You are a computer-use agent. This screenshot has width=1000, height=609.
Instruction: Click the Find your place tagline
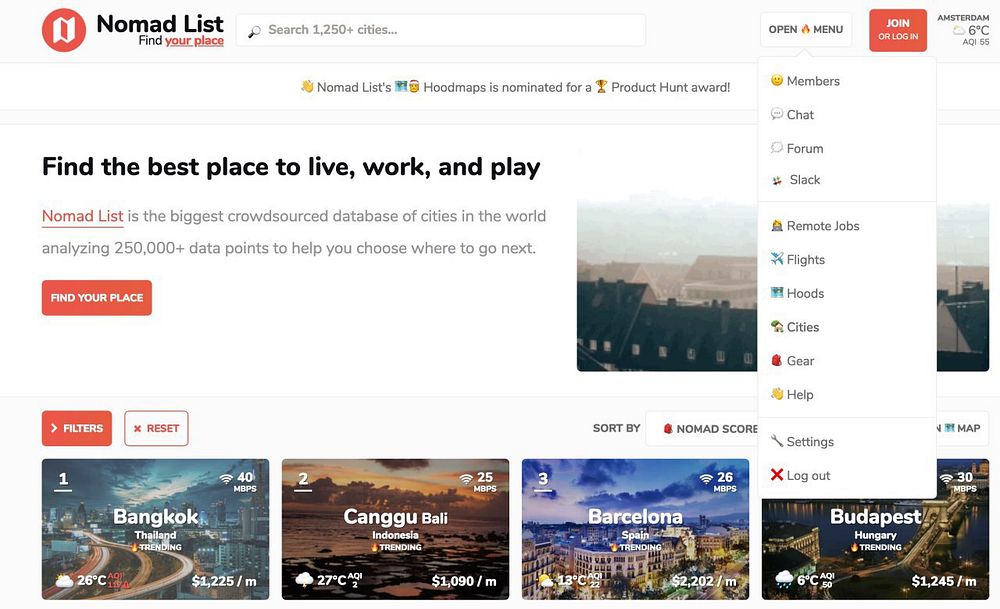(181, 41)
